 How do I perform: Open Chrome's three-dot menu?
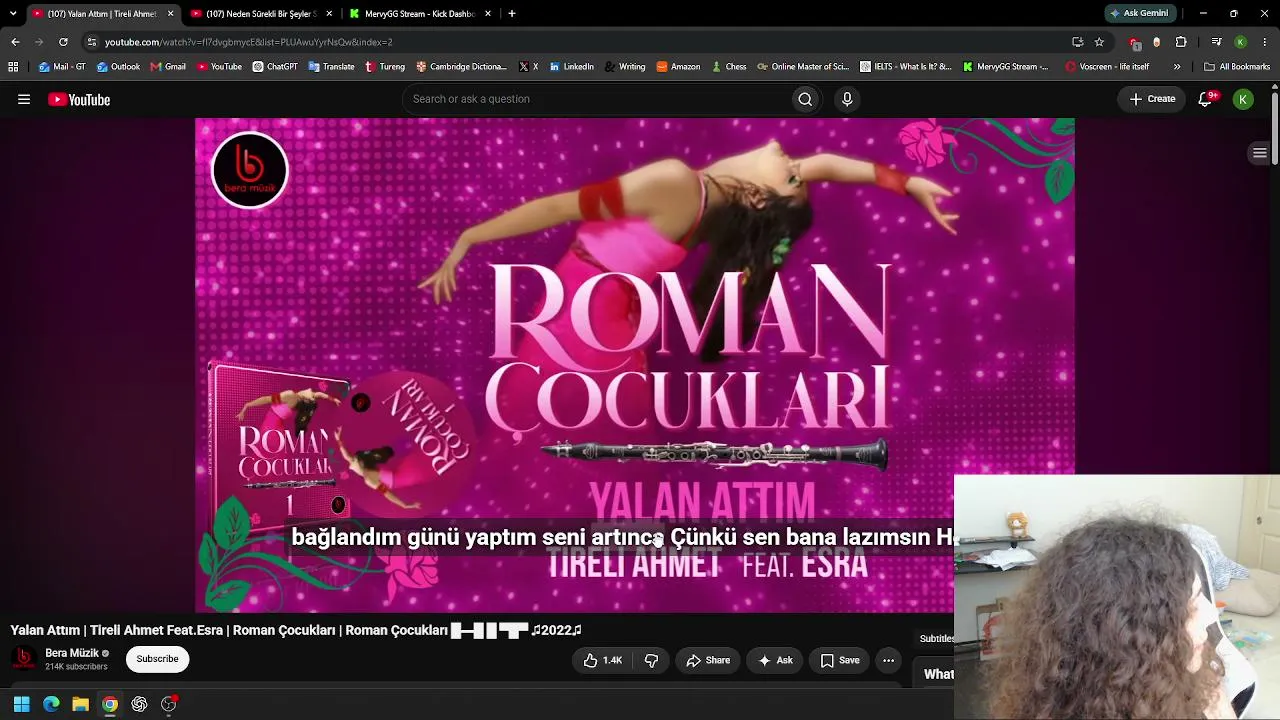click(x=1265, y=42)
